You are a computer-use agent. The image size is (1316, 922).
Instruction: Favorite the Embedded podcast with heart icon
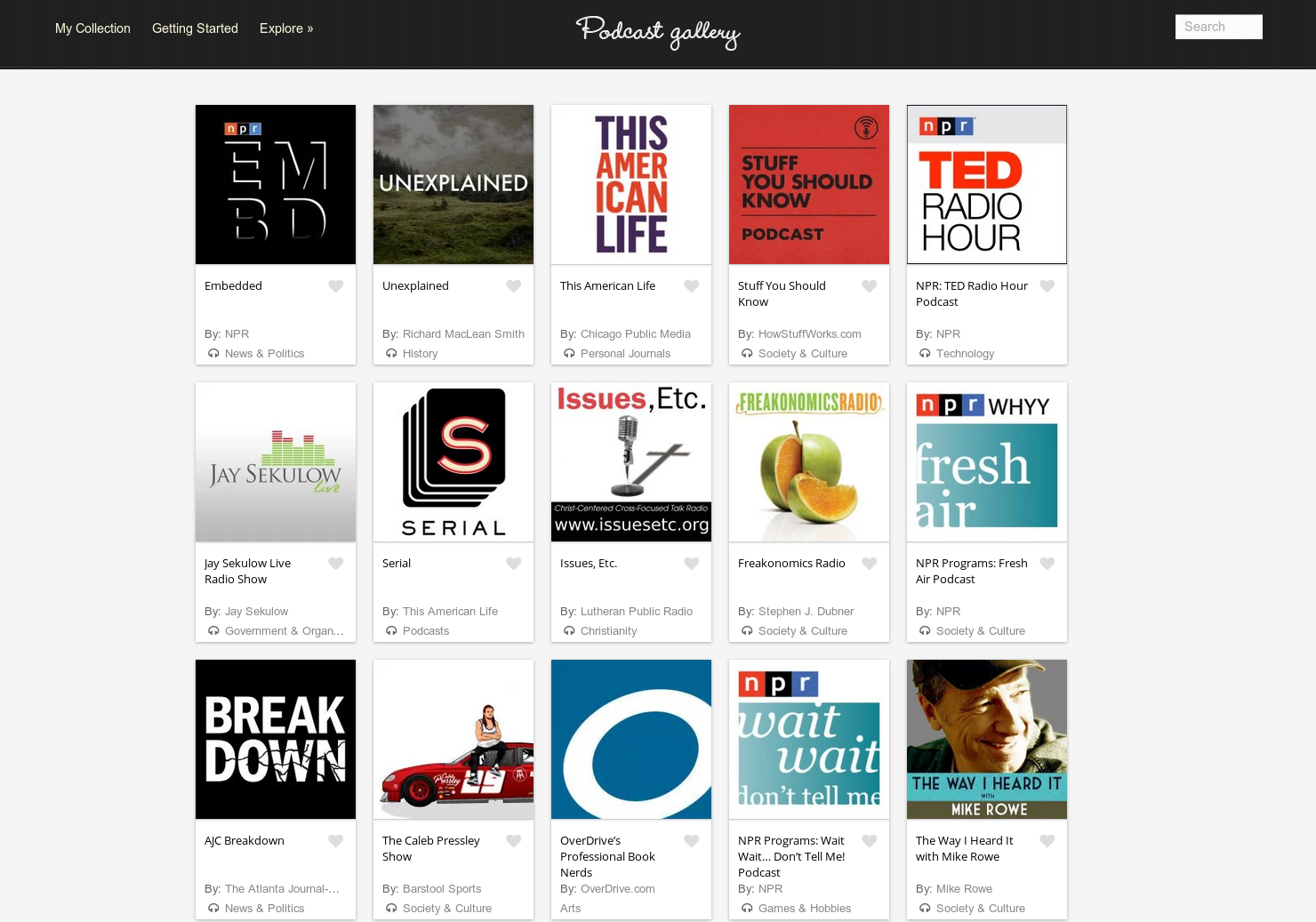pos(336,286)
